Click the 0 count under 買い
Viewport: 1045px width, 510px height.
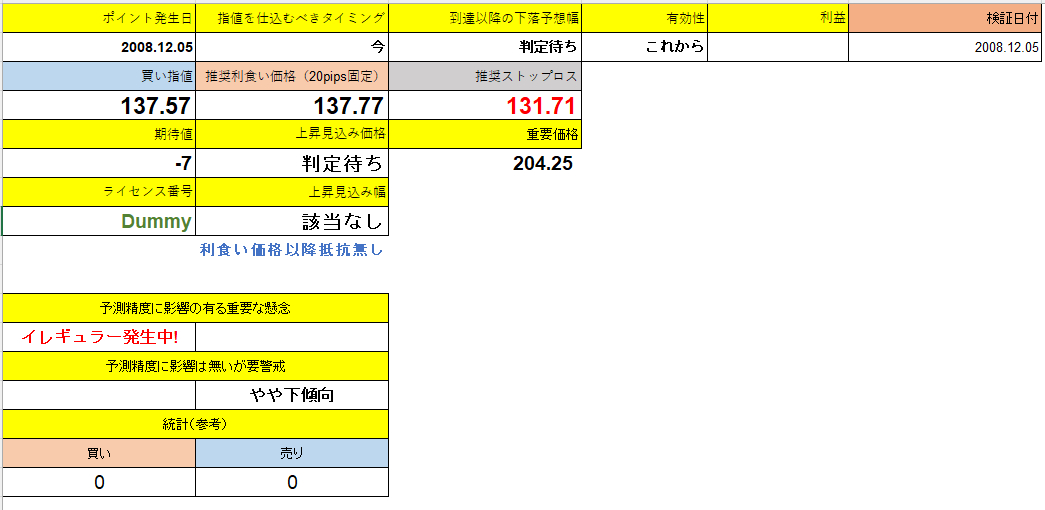point(99,482)
